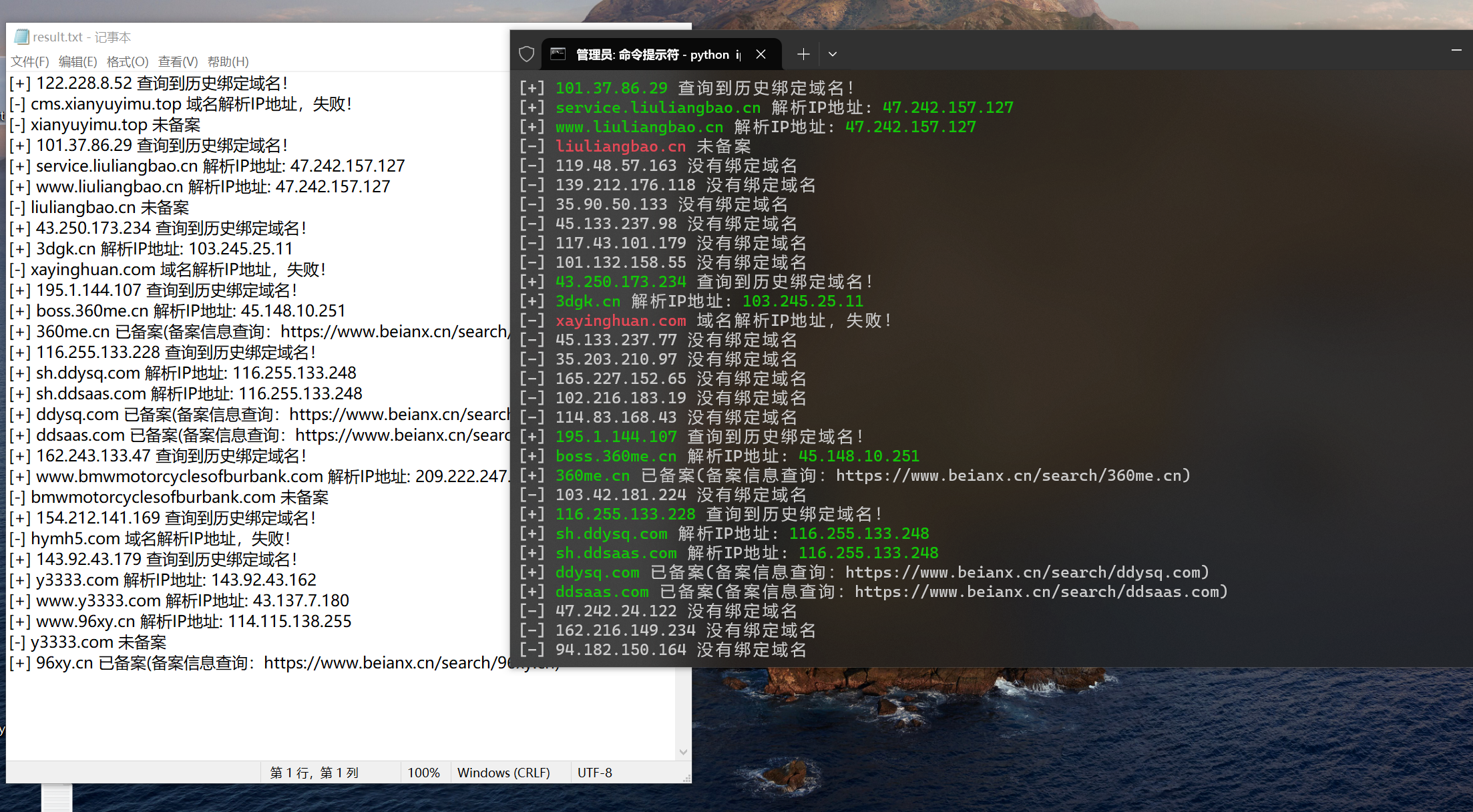The height and width of the screenshot is (812, 1473).
Task: Open the 查看(V) menu
Action: 178,61
